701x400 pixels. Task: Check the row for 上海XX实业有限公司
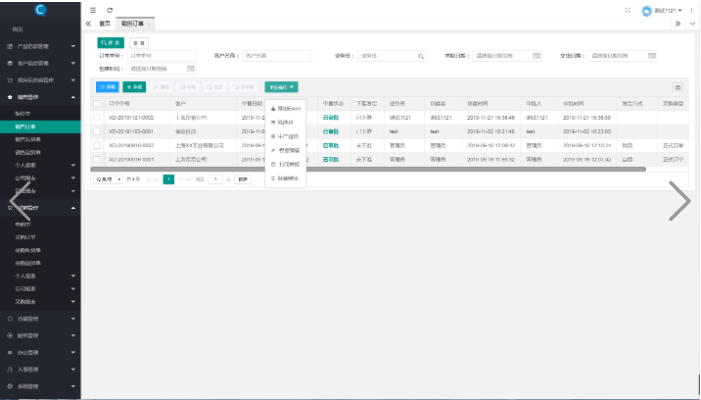[97, 145]
